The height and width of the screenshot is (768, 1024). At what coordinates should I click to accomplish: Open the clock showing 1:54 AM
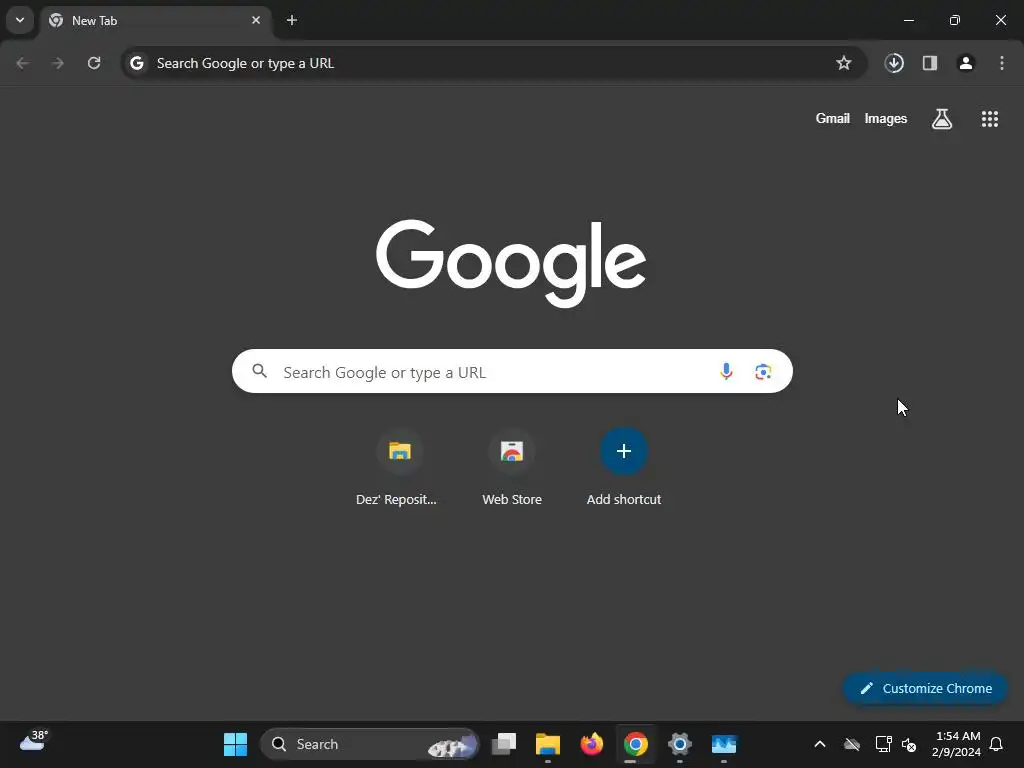tap(957, 744)
